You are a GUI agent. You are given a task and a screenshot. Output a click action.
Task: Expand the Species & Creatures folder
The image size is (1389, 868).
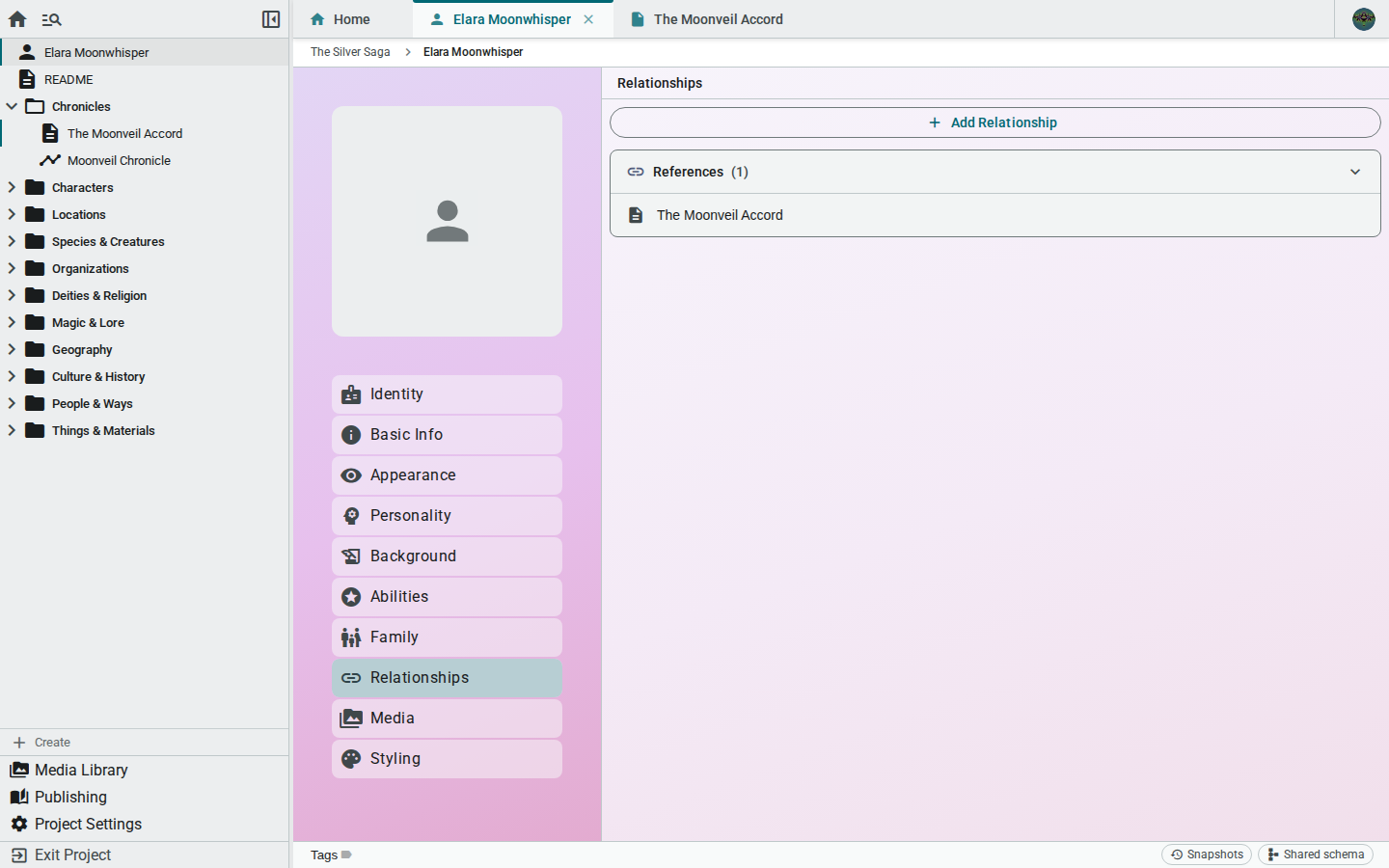(12, 241)
